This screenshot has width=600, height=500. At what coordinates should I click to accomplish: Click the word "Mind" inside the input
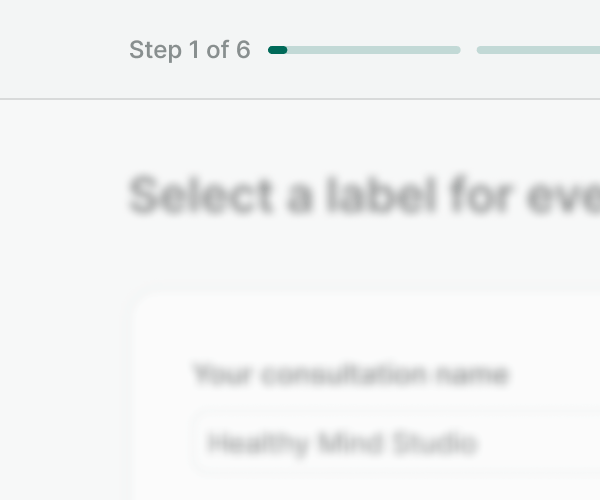click(347, 443)
